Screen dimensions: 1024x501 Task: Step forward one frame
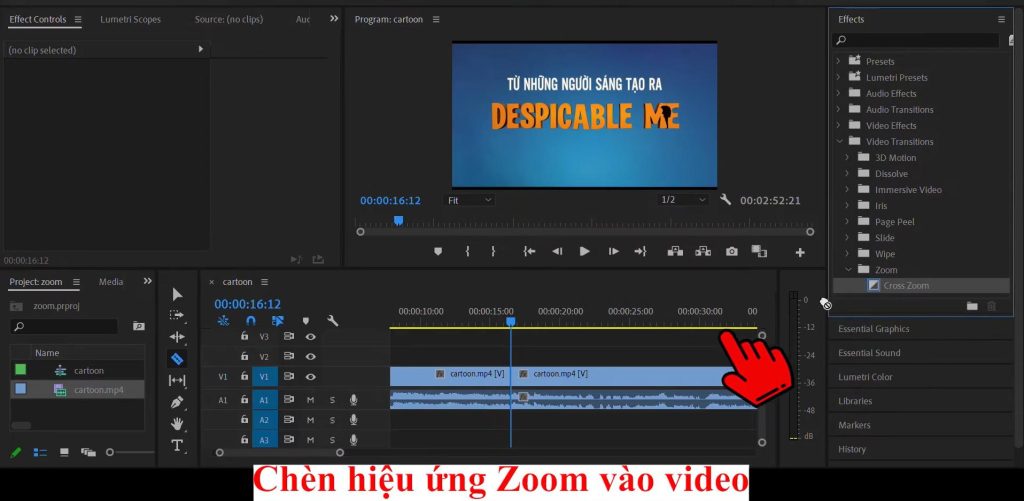coord(613,251)
